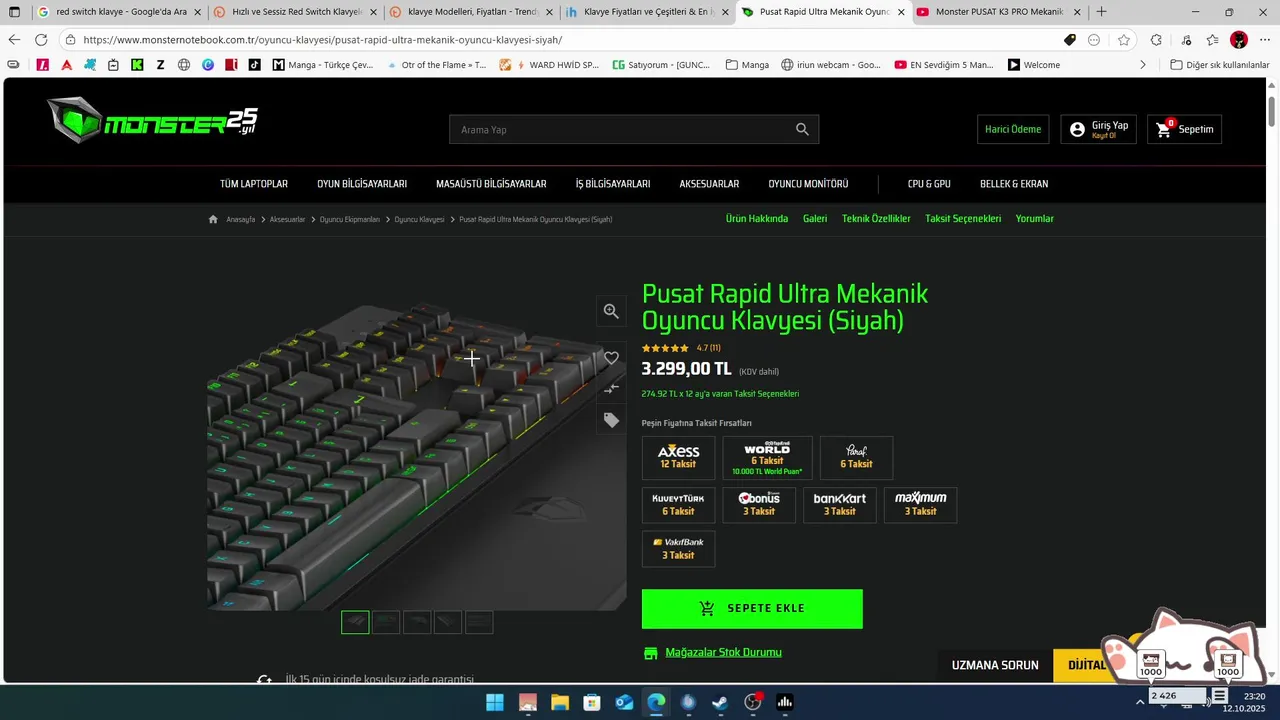Jump to Taksit Seçenekleri section

[x=963, y=219]
